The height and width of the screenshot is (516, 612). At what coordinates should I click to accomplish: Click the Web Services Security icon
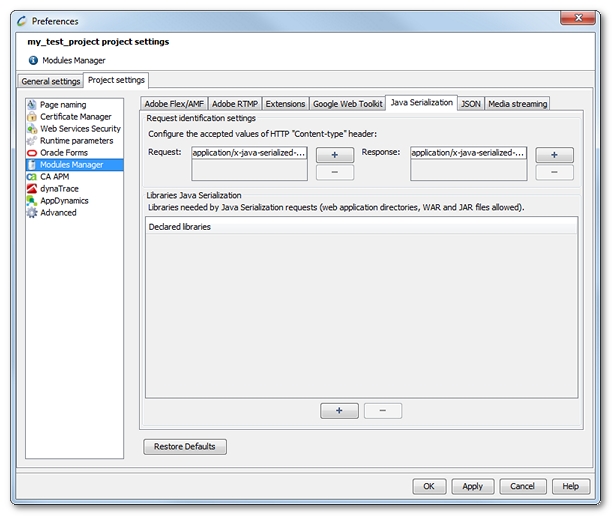pyautogui.click(x=32, y=129)
